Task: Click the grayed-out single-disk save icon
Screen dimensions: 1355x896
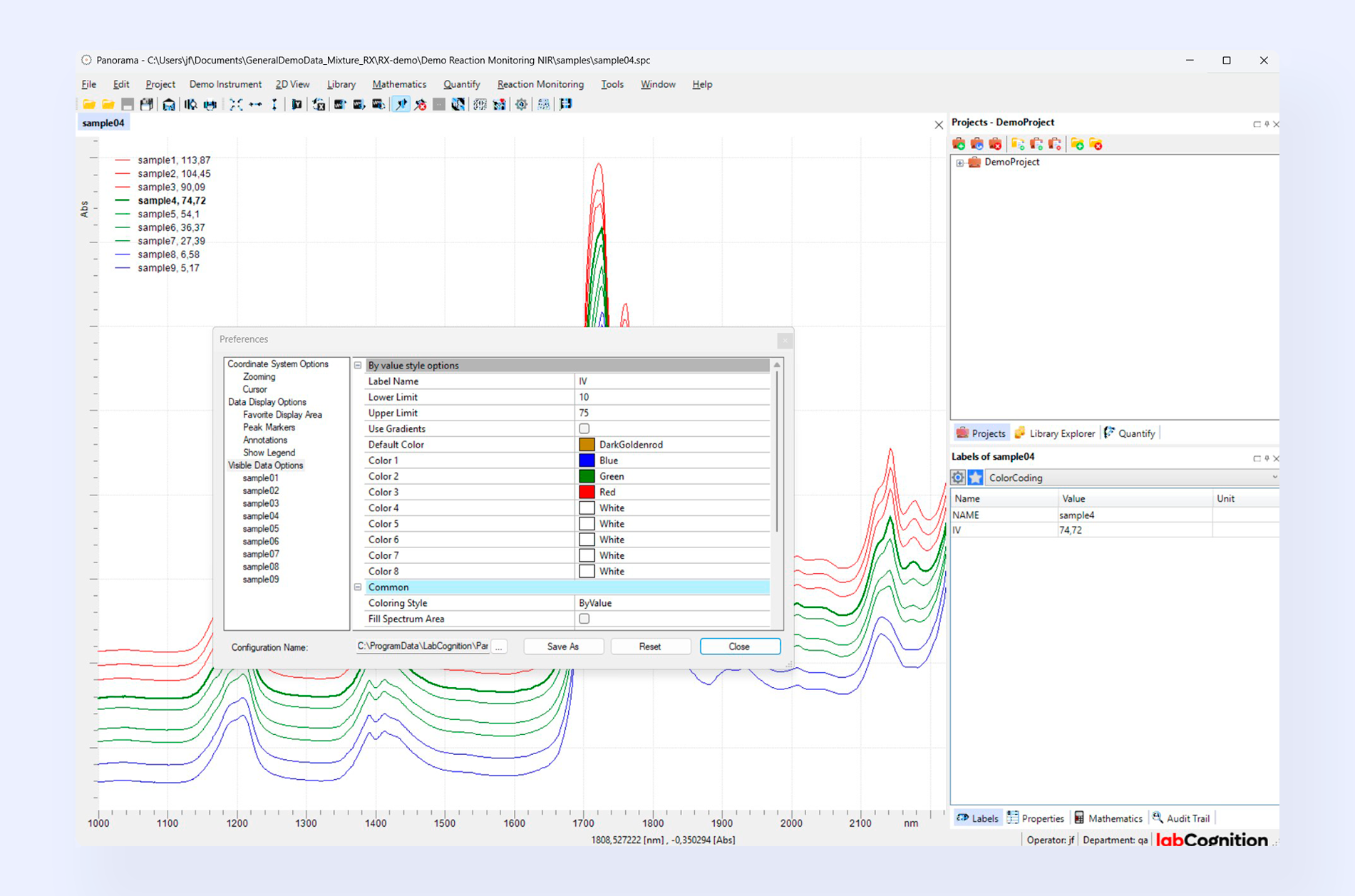Action: (128, 105)
